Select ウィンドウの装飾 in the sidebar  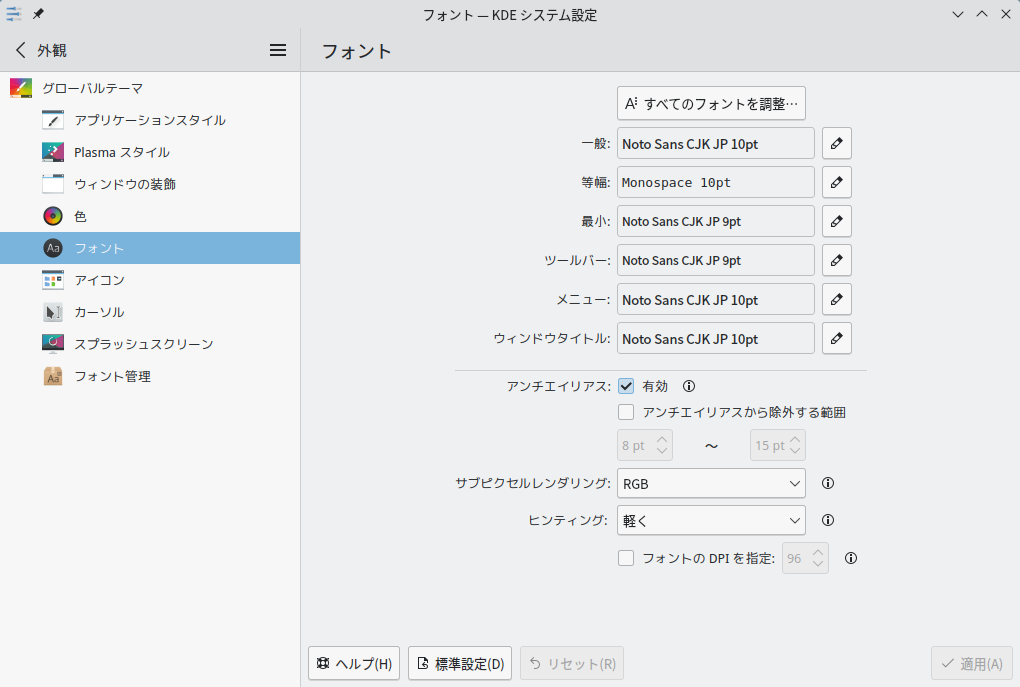pyautogui.click(x=150, y=183)
